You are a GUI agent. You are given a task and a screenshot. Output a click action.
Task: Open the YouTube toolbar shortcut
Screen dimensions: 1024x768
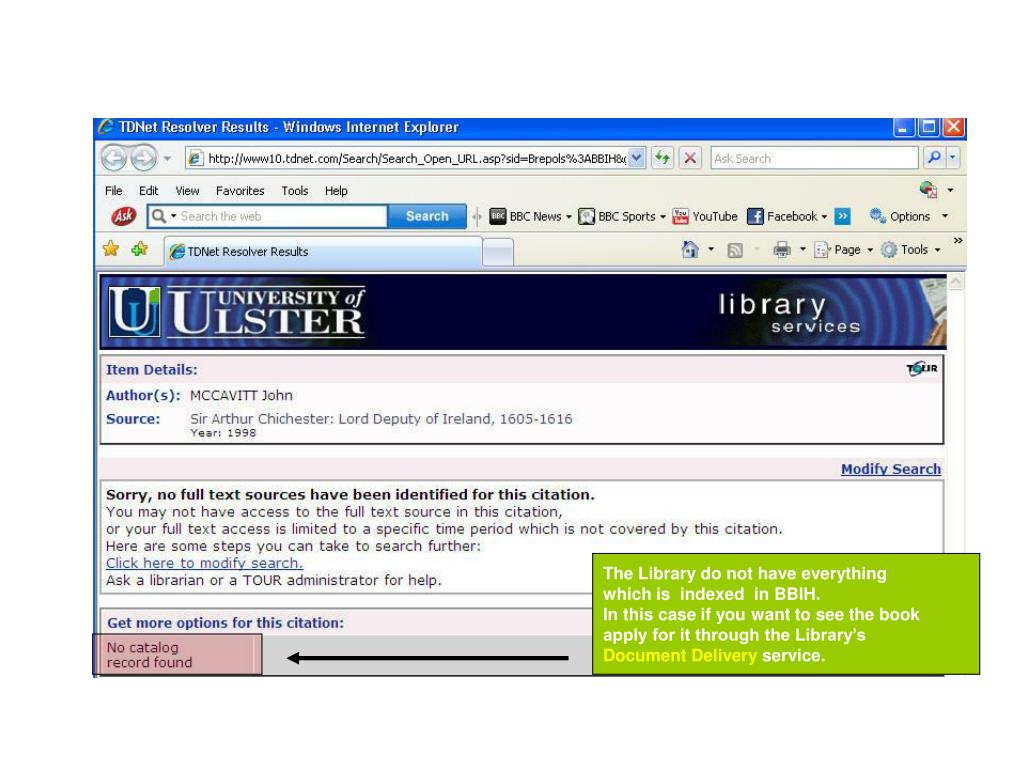tap(705, 216)
